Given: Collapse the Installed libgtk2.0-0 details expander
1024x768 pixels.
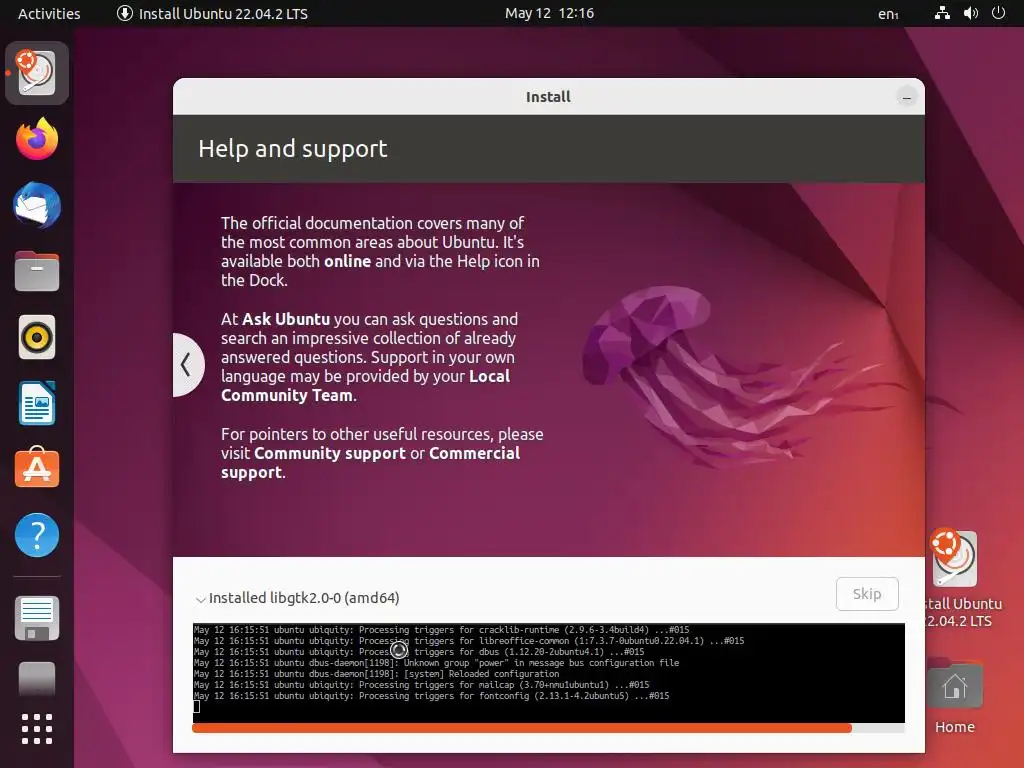Looking at the screenshot, I should point(200,598).
